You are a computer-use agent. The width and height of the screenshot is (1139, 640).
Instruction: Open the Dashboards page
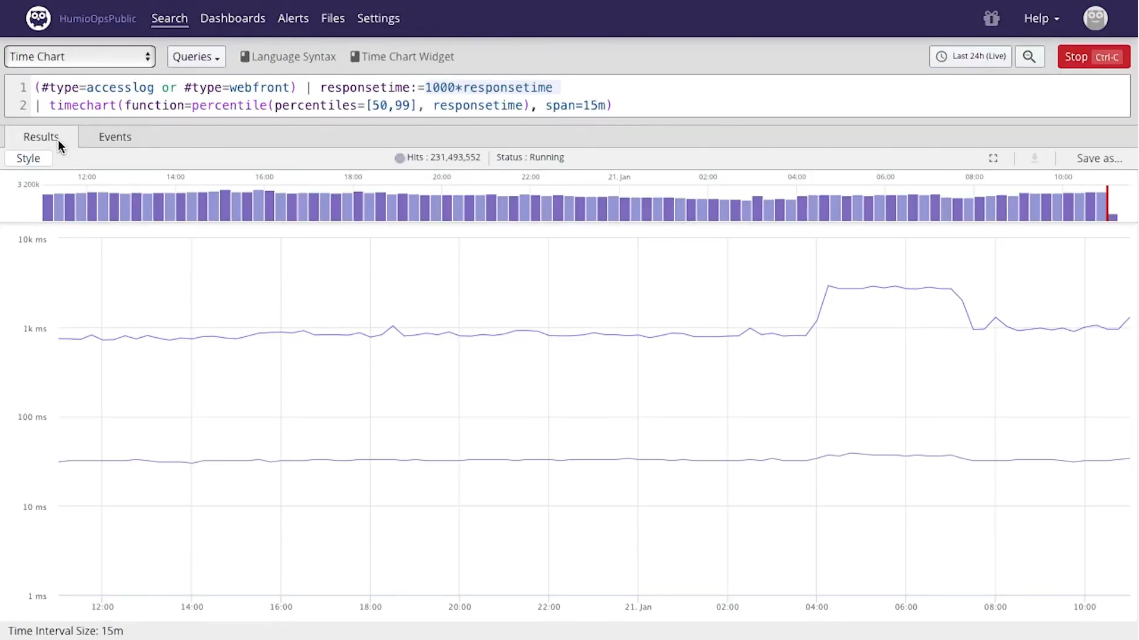232,18
